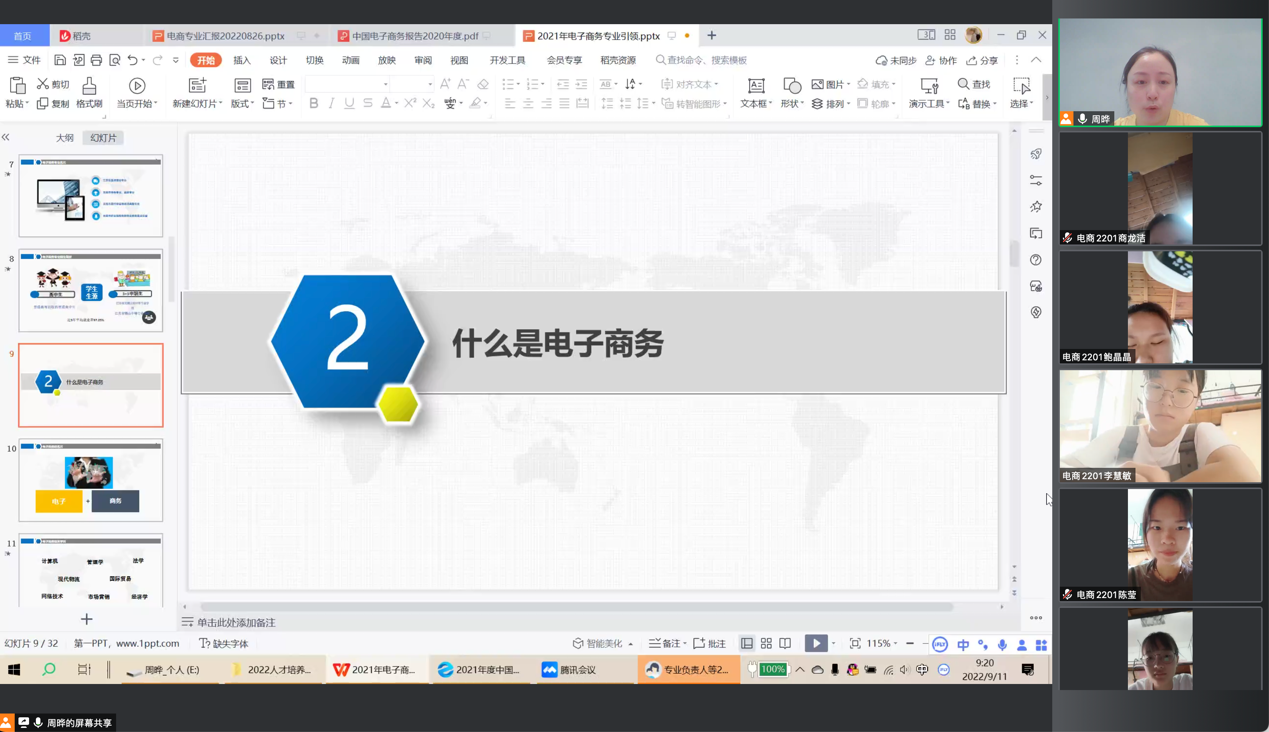This screenshot has width=1269, height=732.
Task: Click the Shapes (形状) icon
Action: point(791,86)
